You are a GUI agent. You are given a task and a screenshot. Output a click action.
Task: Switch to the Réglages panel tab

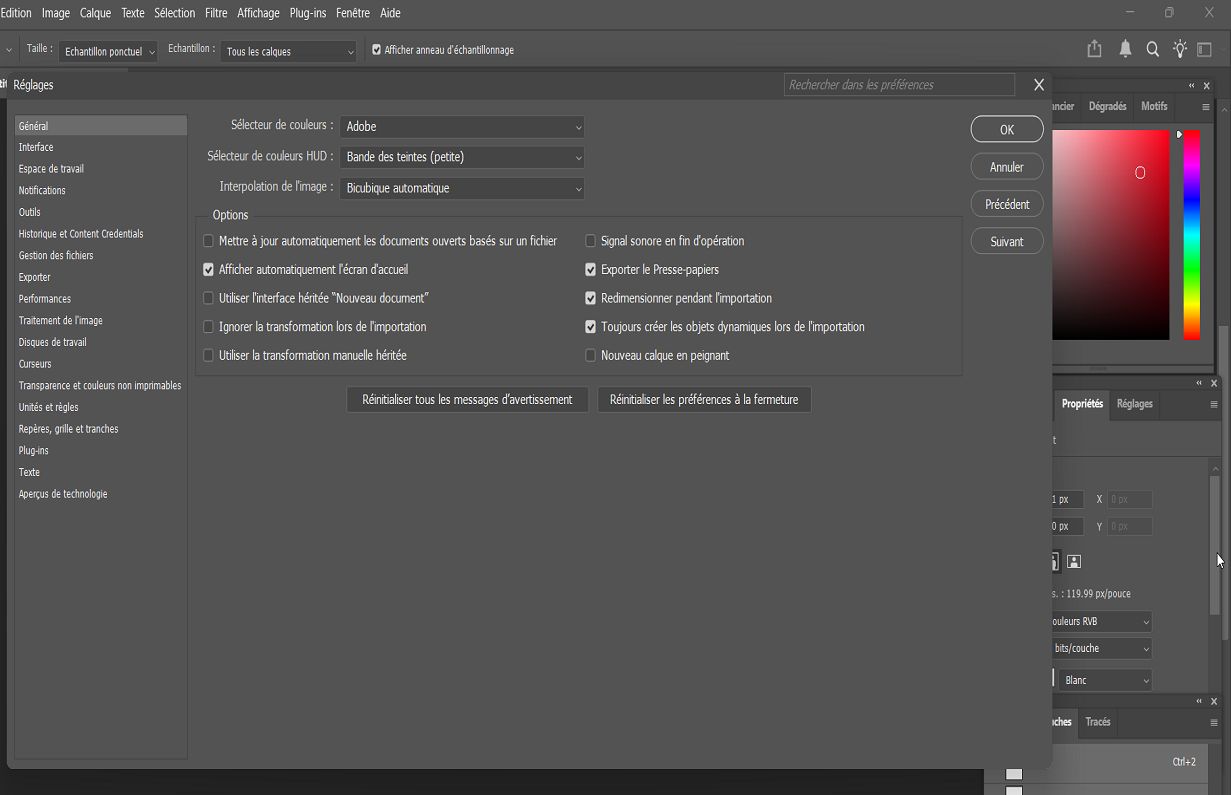[x=1135, y=404]
